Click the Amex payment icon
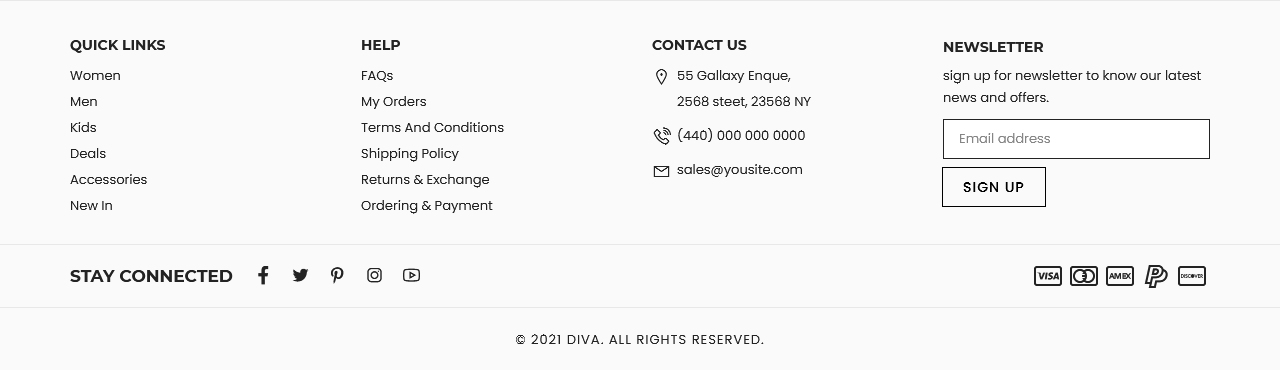This screenshot has height=370, width=1280. pyautogui.click(x=1120, y=276)
